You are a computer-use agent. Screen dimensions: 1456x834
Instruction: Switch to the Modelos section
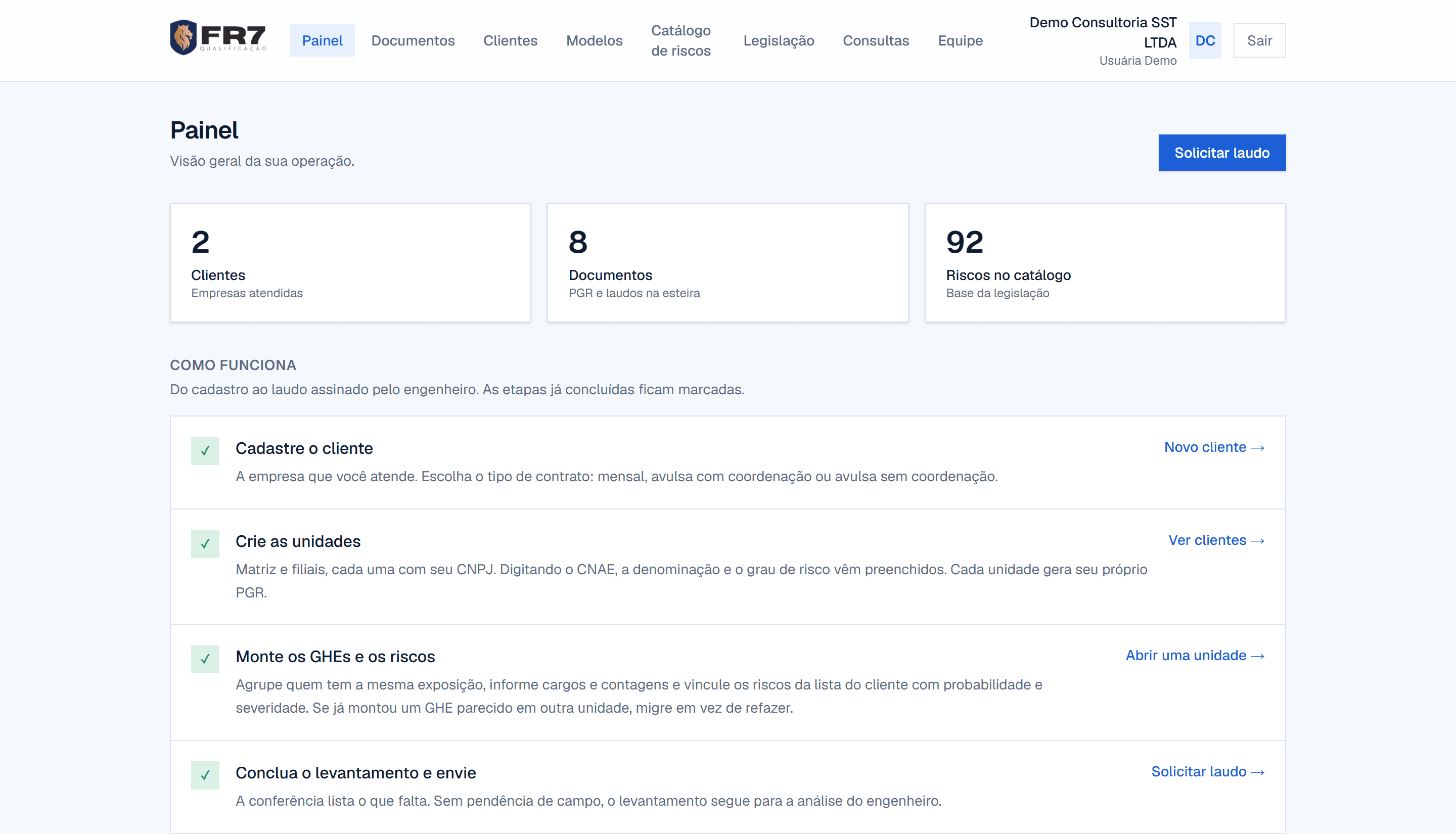(594, 40)
